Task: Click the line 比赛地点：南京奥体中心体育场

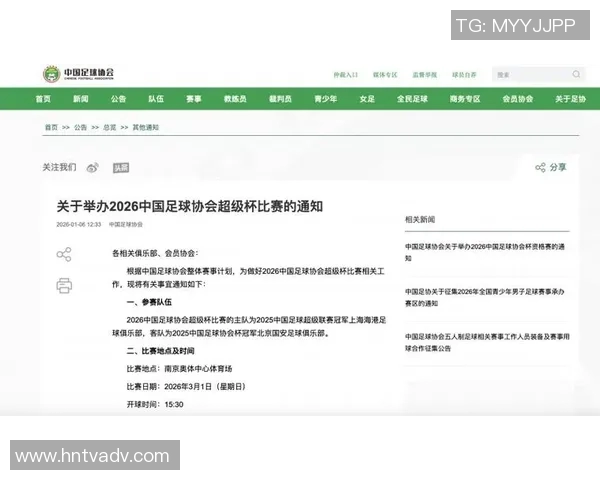Action: tap(179, 369)
